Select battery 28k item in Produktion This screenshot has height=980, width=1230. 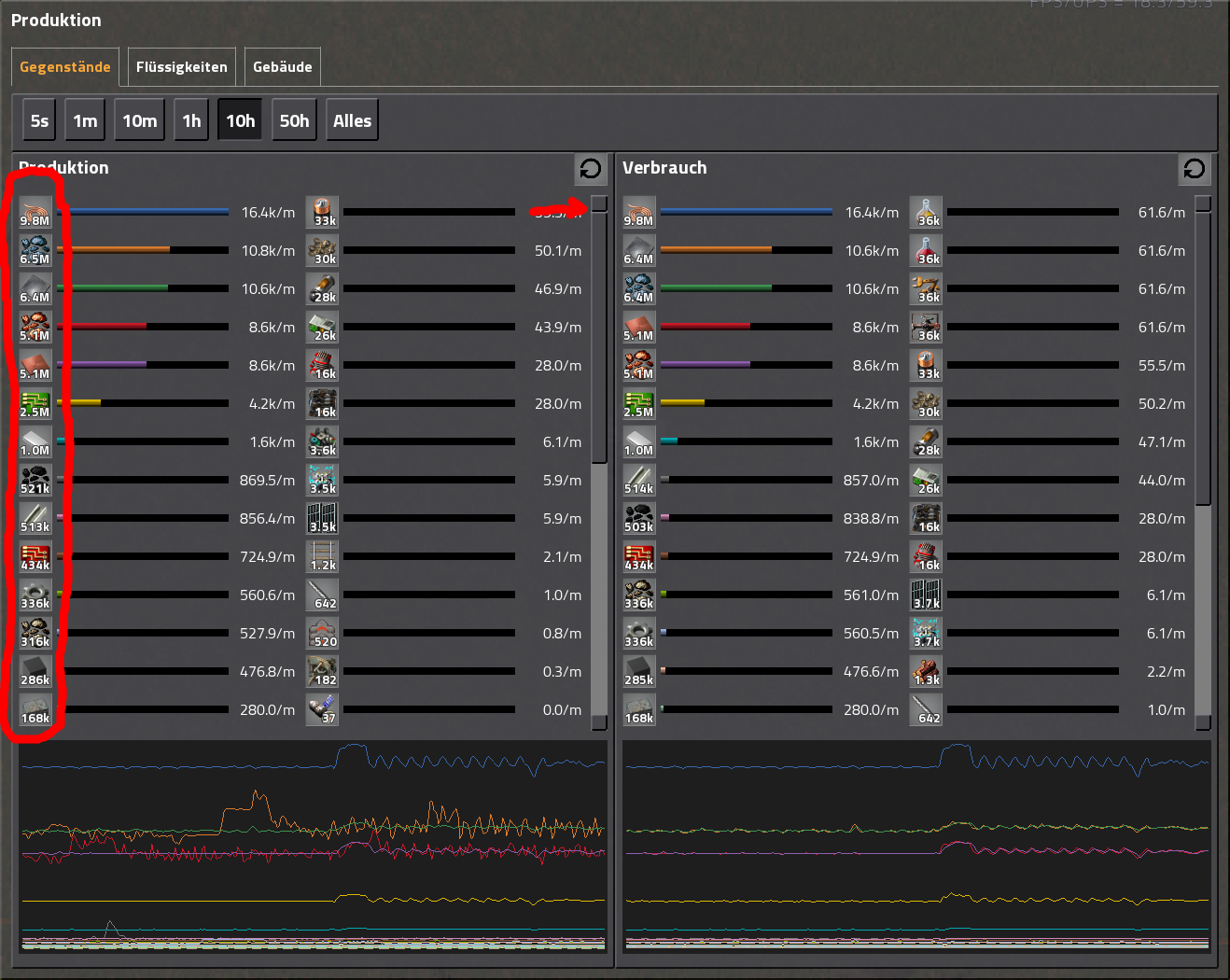(x=323, y=288)
